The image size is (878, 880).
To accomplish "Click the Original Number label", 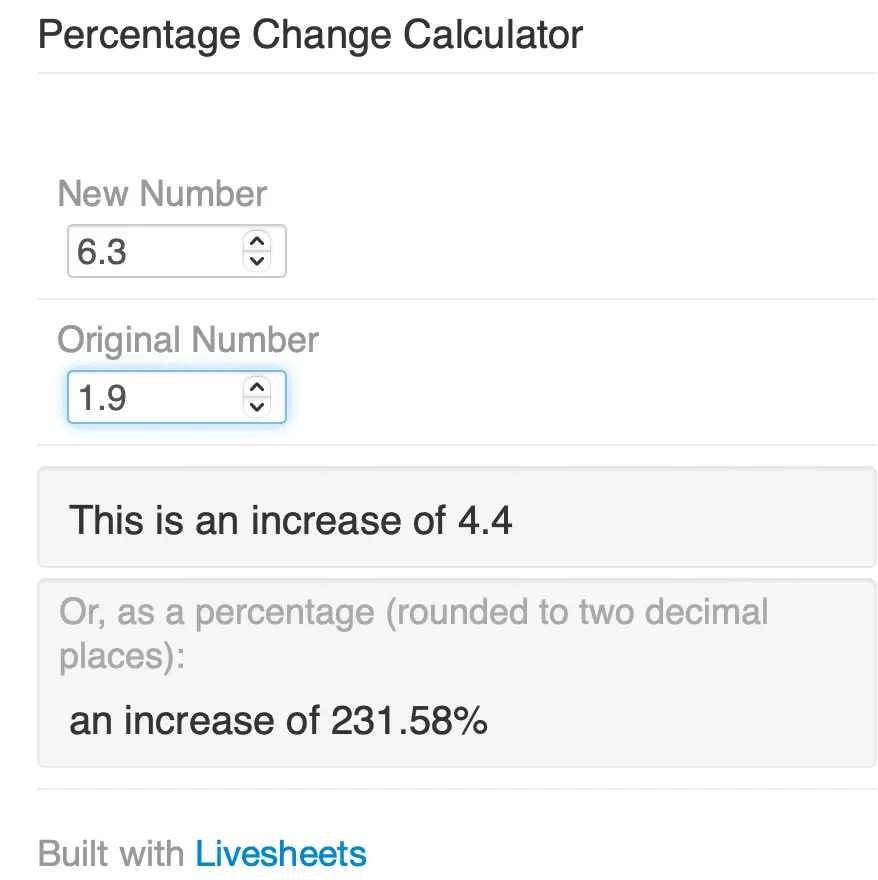I will click(188, 340).
